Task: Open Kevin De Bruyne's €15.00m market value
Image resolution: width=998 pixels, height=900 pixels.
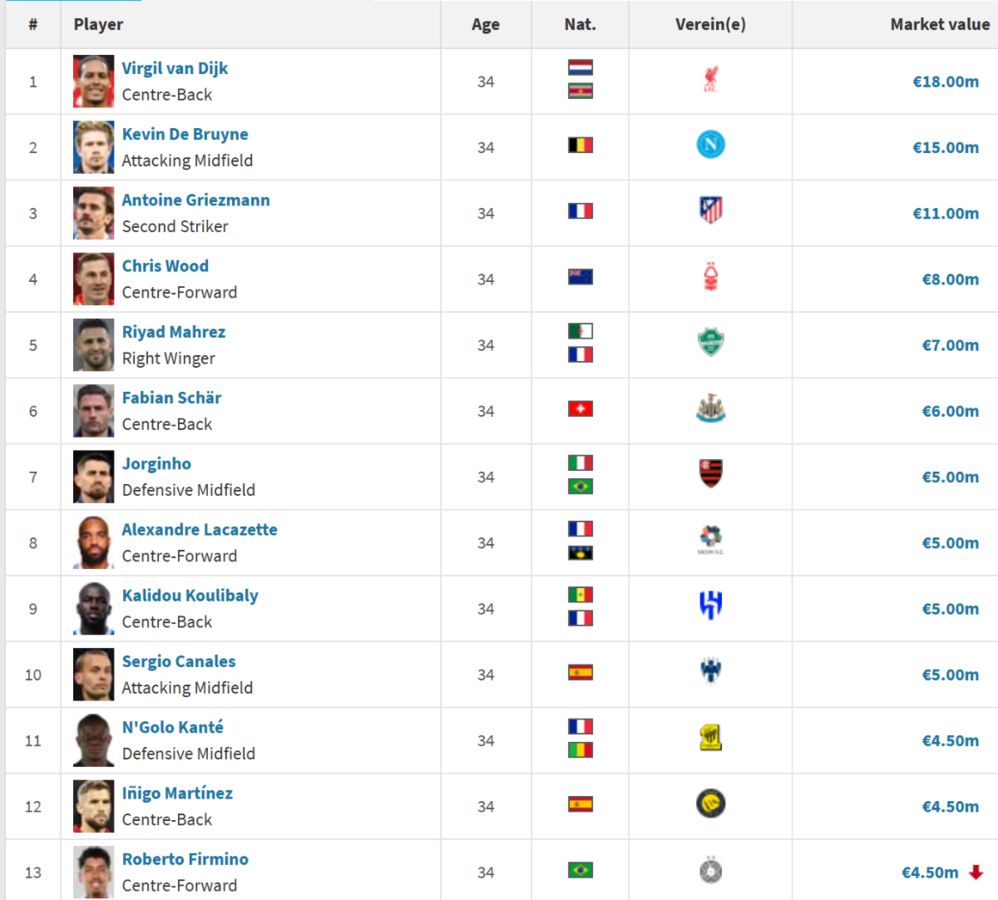Action: (945, 147)
